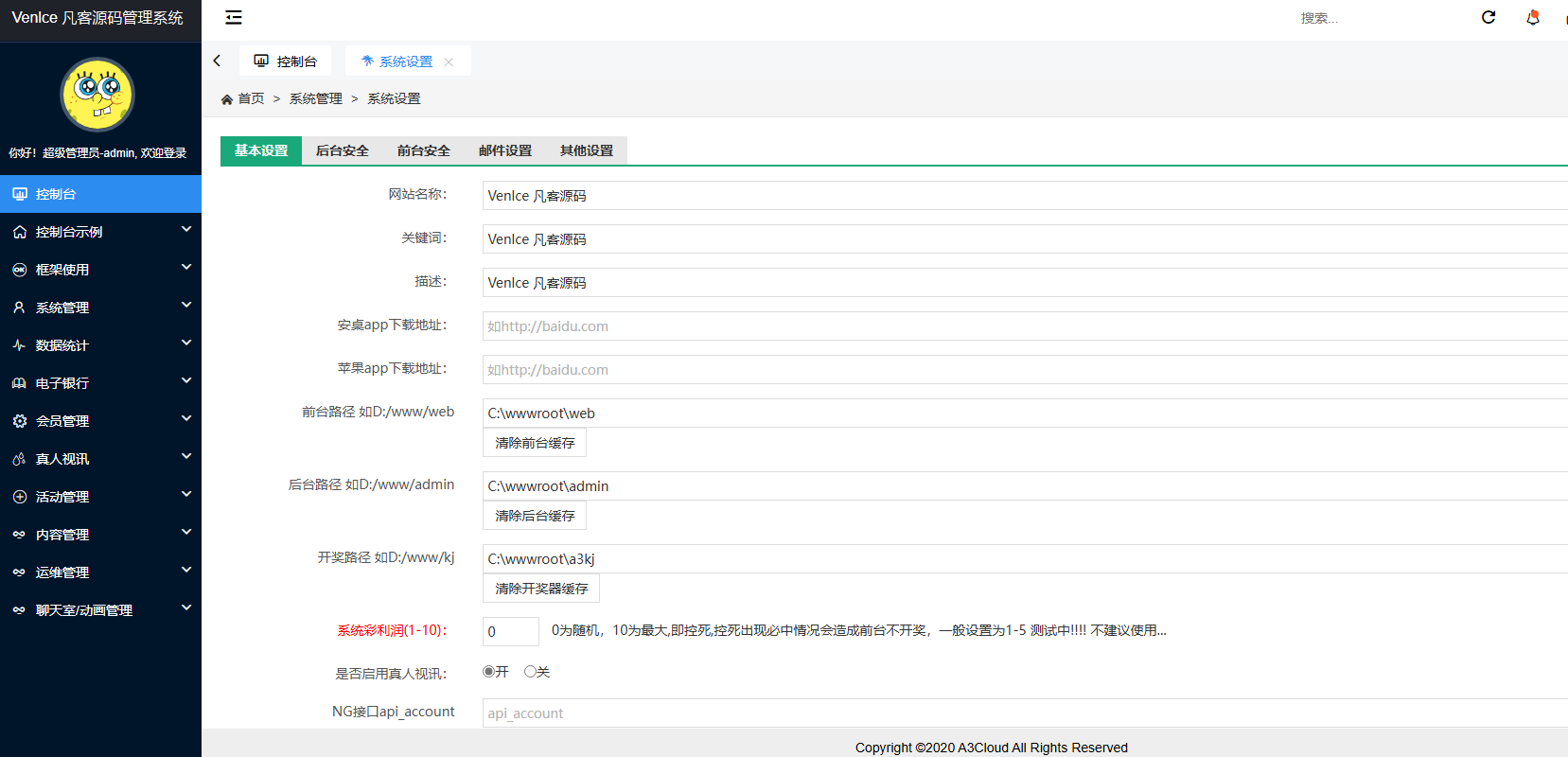Close the 系统设置 tab with X
This screenshot has height=757, width=1568.
point(449,62)
